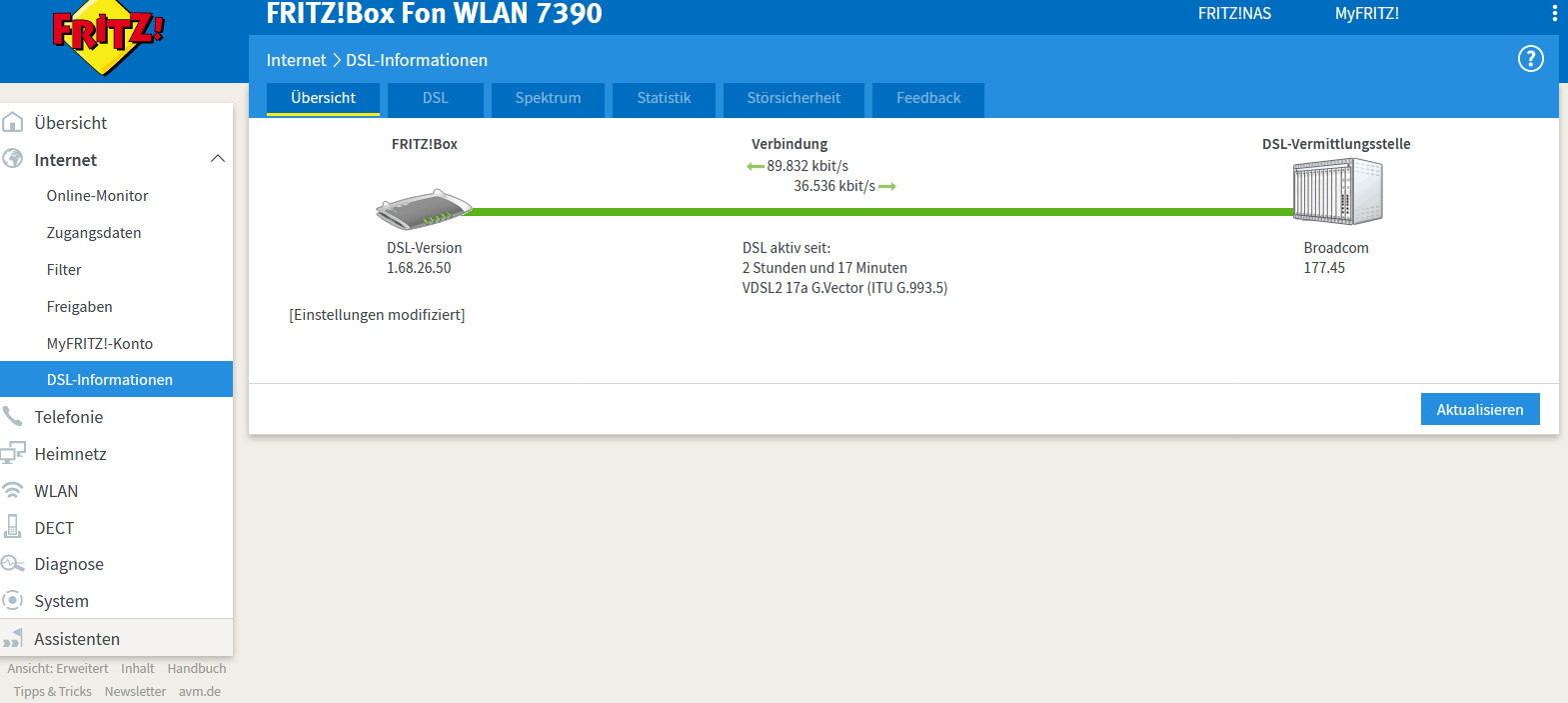Open the Assistenten menu
Viewport: 1568px width, 703px height.
[116, 638]
